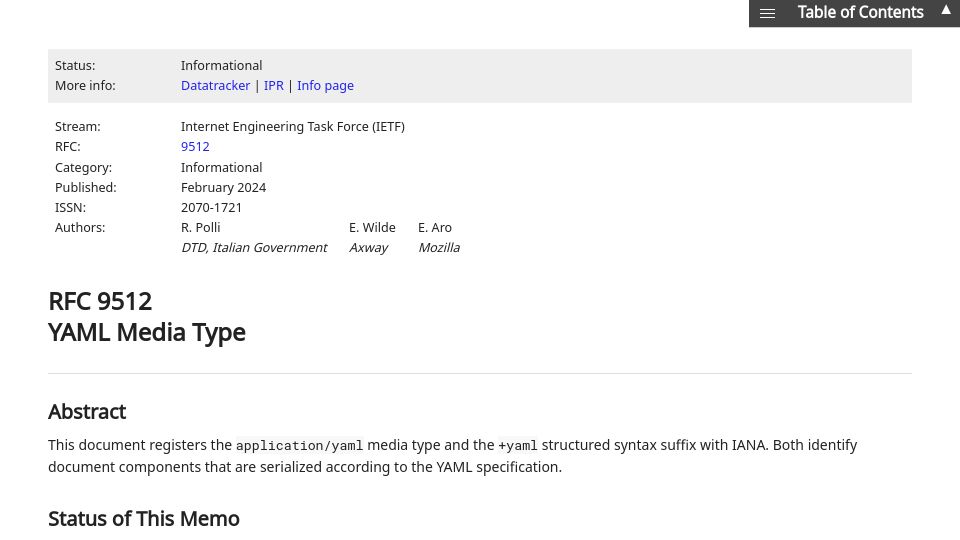Open the IPR link
The width and height of the screenshot is (960, 540).
tap(274, 86)
